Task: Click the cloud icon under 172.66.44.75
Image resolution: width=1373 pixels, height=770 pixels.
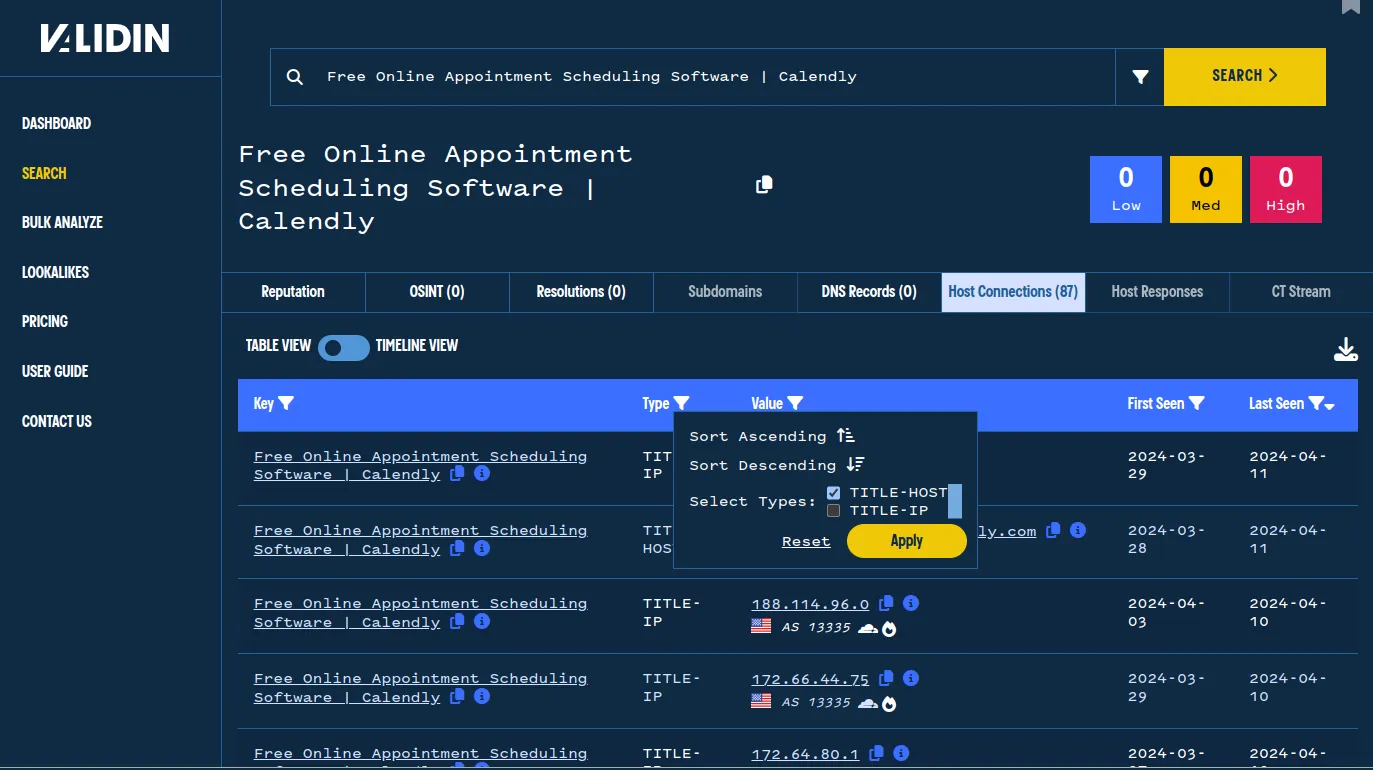Action: pos(868,703)
